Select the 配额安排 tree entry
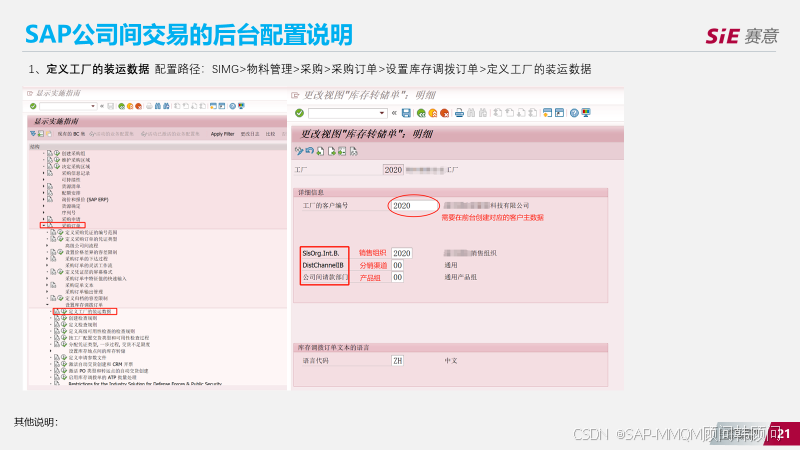The width and height of the screenshot is (800, 450). coord(71,193)
